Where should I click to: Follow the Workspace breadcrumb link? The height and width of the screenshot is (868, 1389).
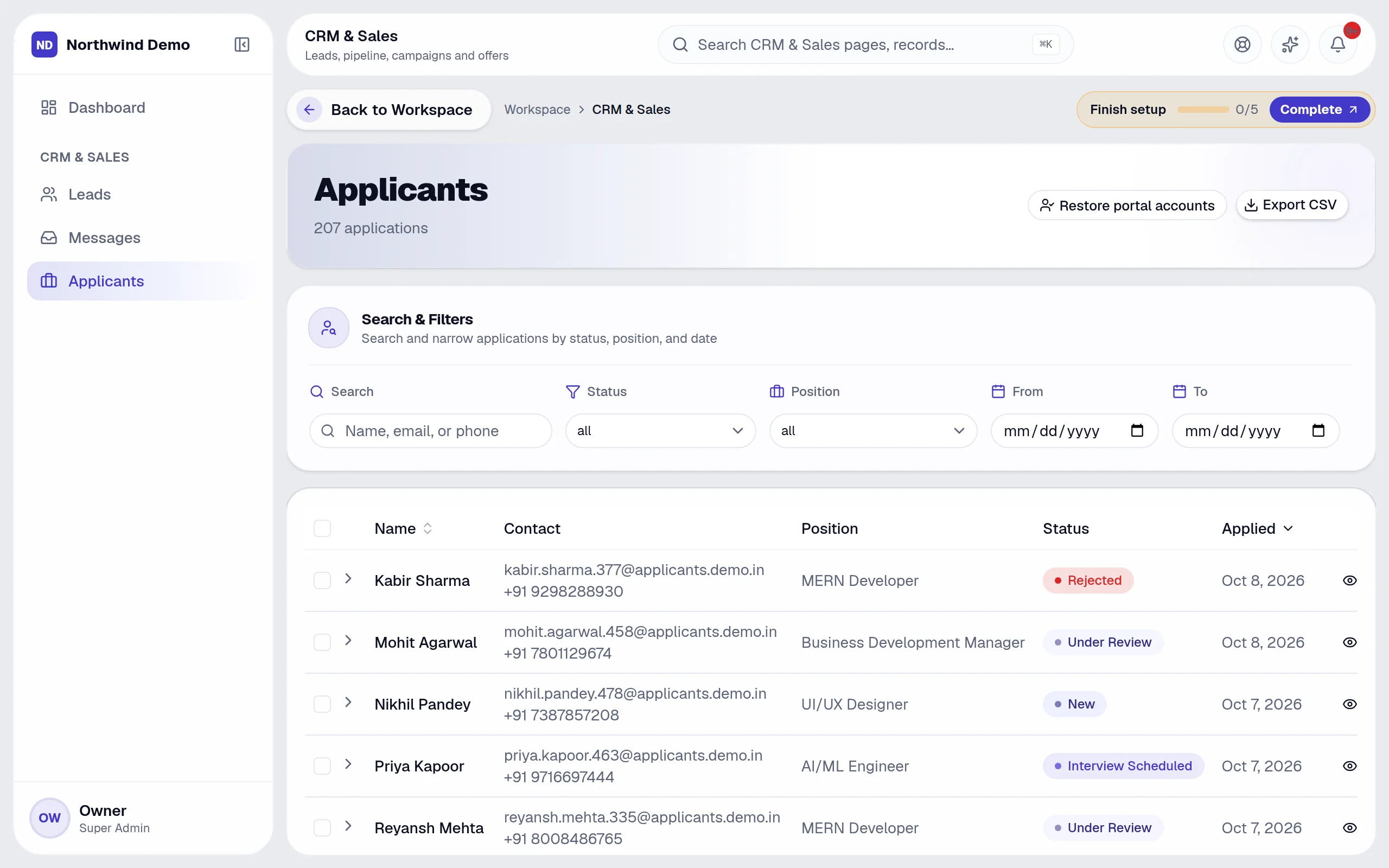click(x=537, y=110)
